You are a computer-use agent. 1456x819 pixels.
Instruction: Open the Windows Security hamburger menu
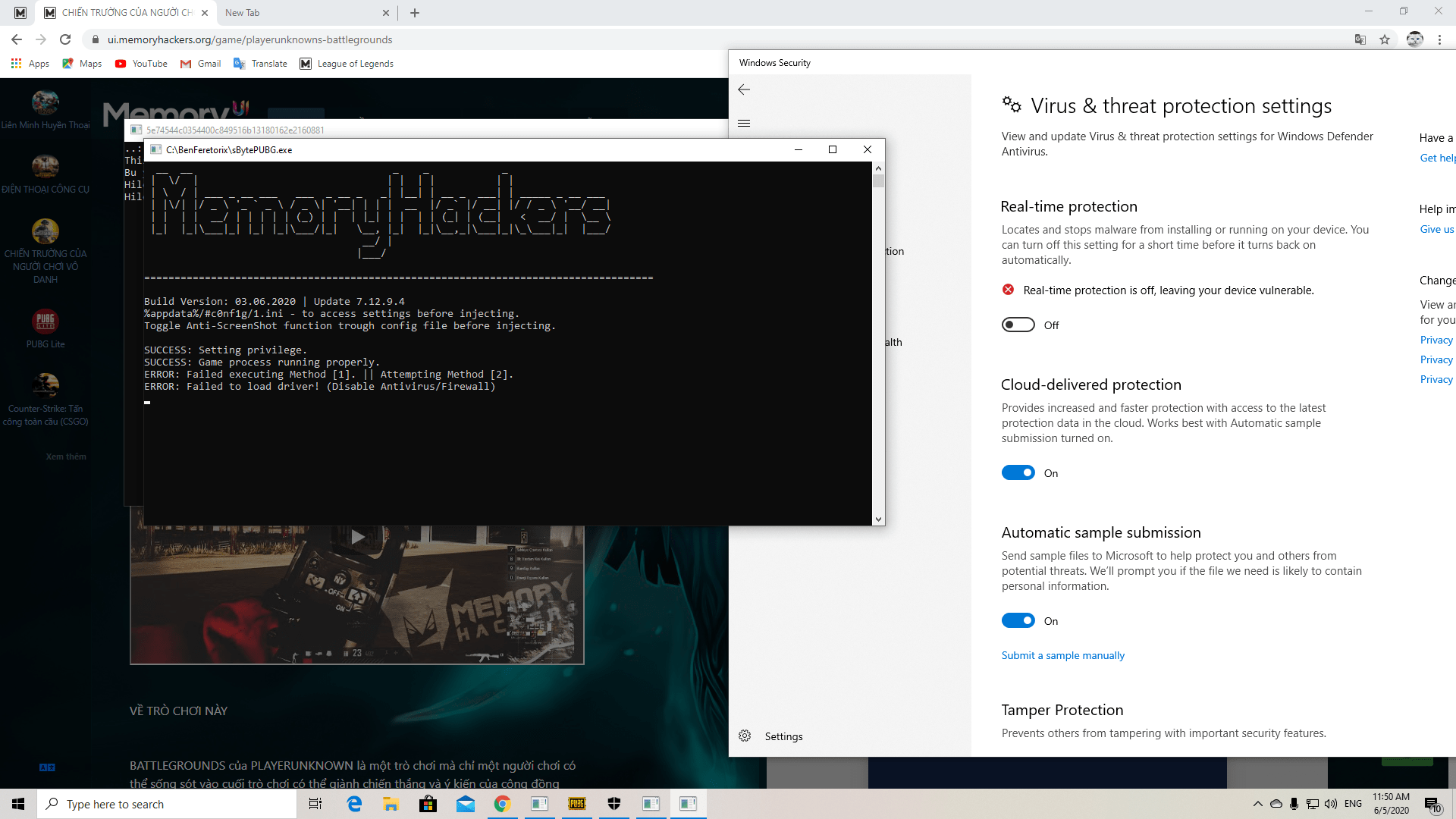pyautogui.click(x=744, y=123)
